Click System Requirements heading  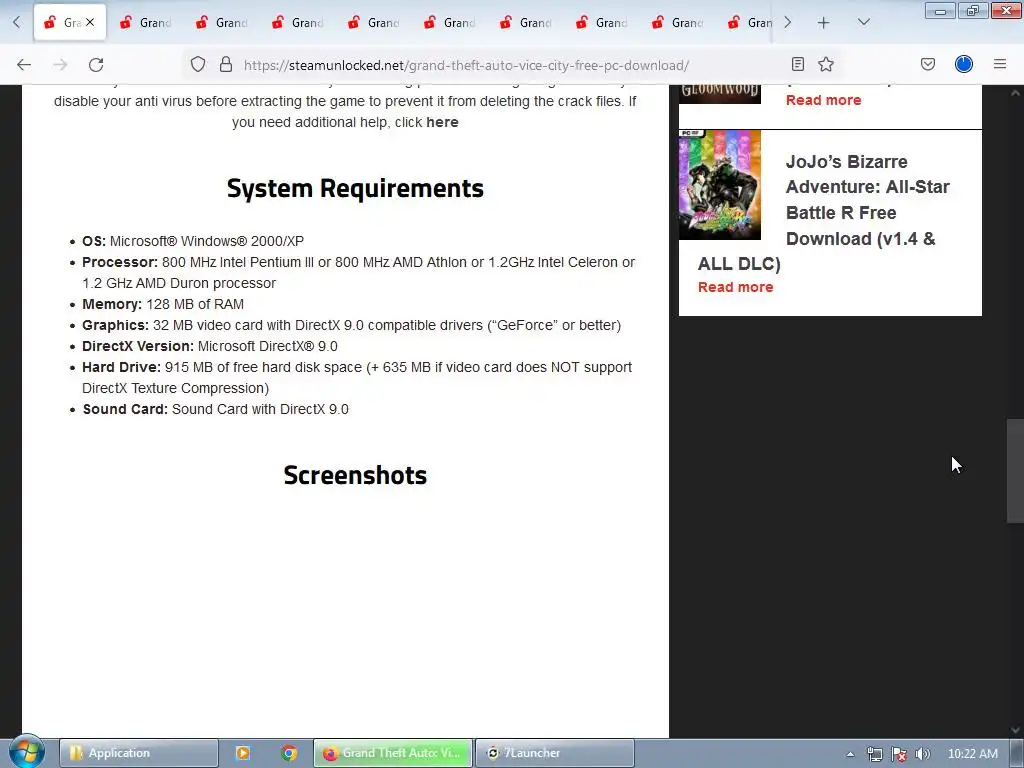[x=355, y=189]
